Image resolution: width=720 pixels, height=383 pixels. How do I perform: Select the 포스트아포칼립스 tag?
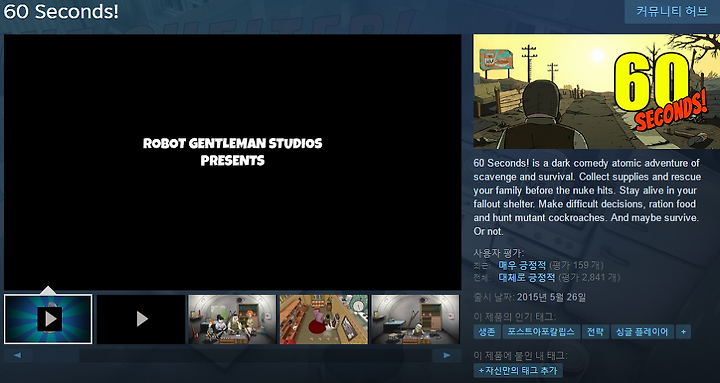point(541,332)
